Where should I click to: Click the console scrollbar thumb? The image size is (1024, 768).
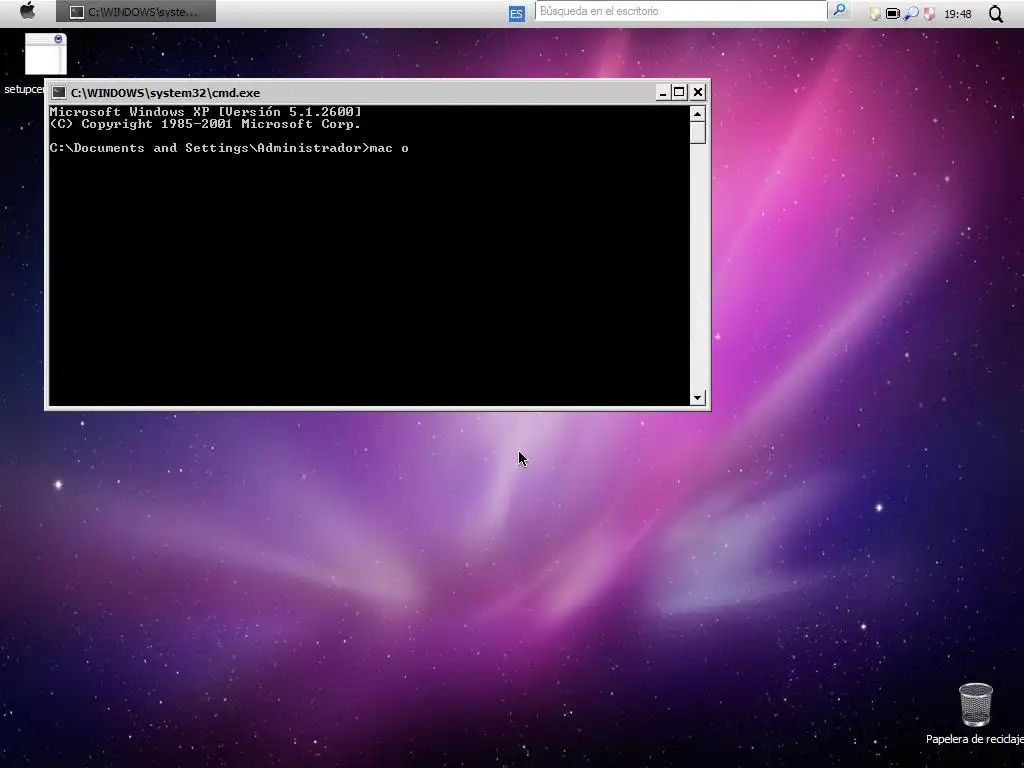point(697,133)
